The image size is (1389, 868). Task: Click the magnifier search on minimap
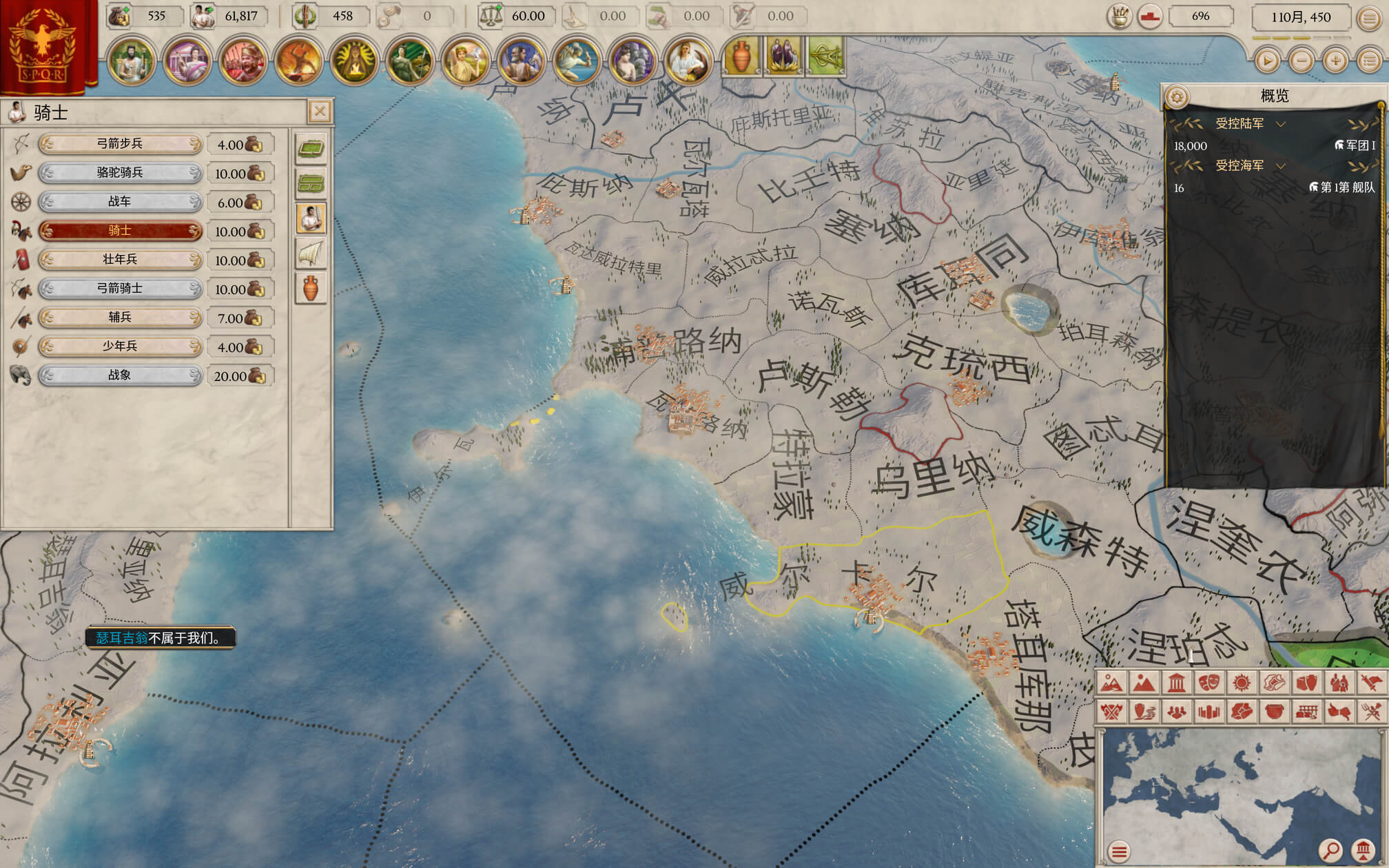[1331, 850]
